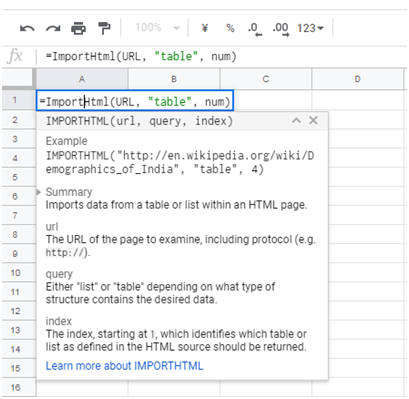
Task: Click the fx function icon
Action: coord(15,56)
